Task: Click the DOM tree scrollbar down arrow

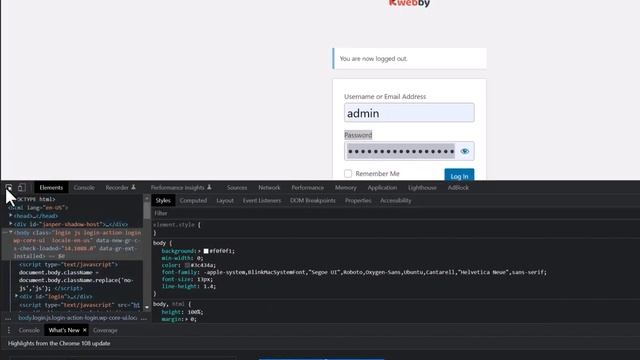Action: coord(147,307)
